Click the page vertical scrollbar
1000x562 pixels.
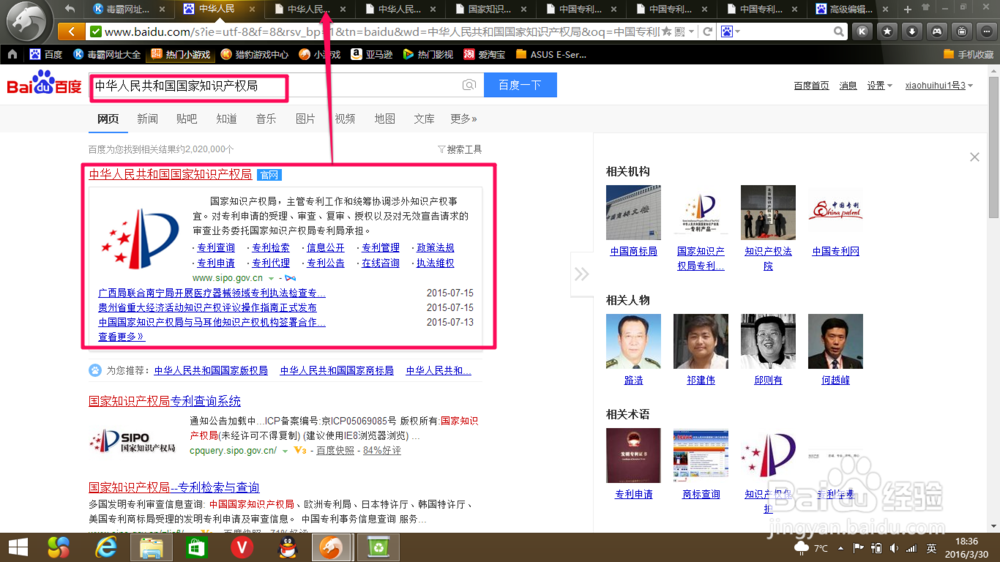(x=994, y=147)
